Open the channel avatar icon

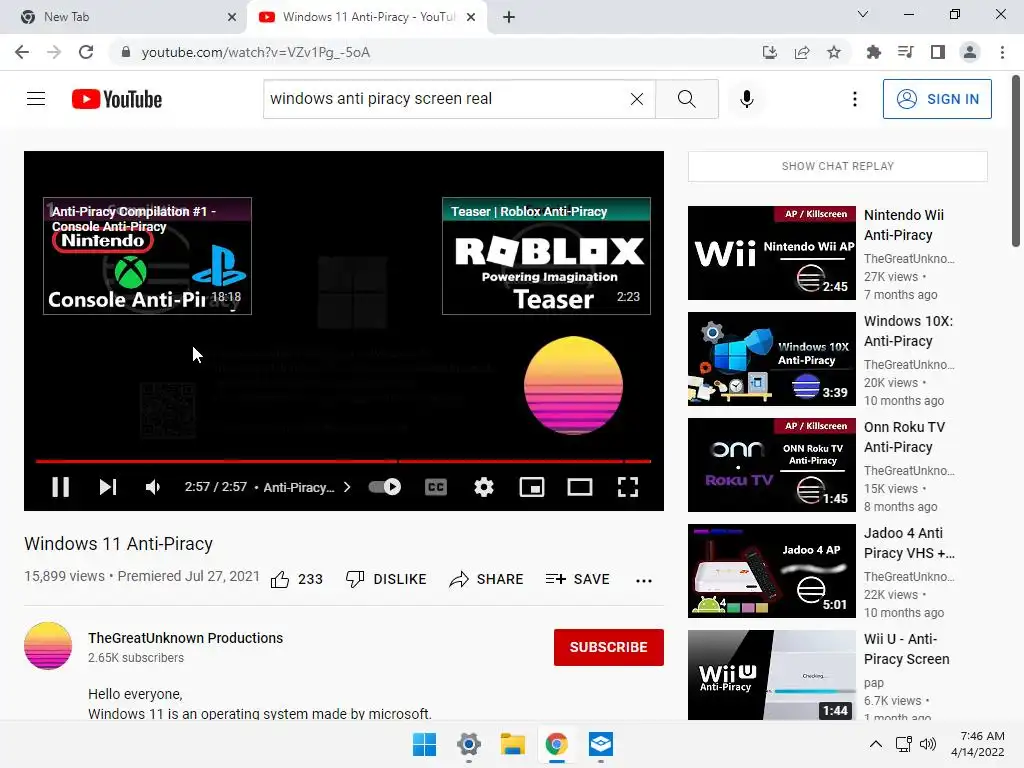pyautogui.click(x=48, y=646)
